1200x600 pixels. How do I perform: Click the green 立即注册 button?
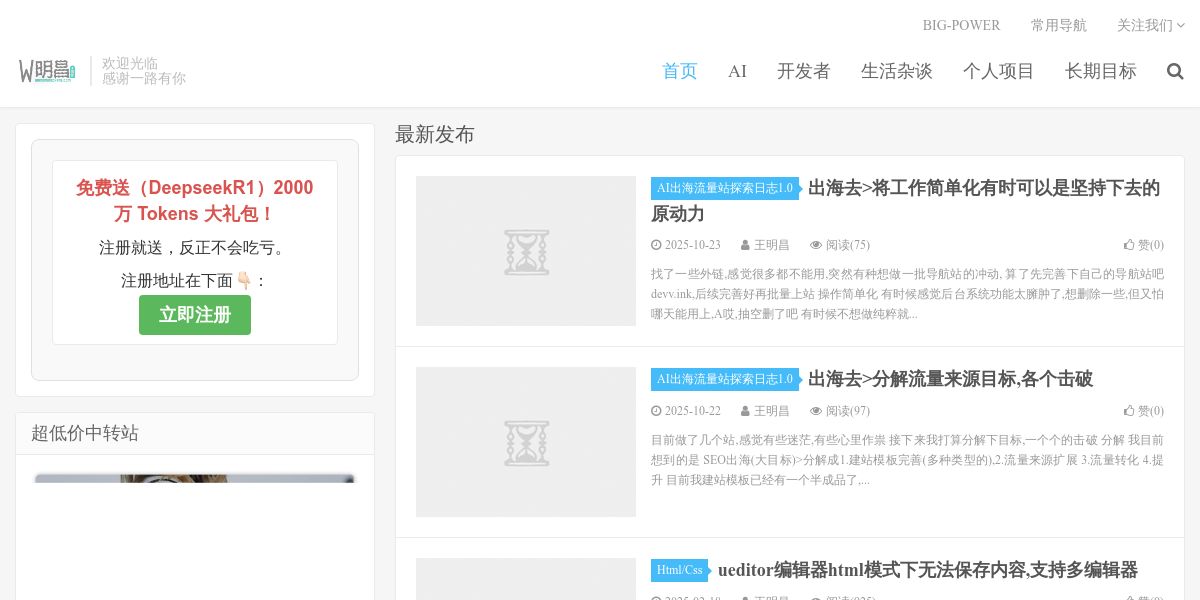coord(195,315)
